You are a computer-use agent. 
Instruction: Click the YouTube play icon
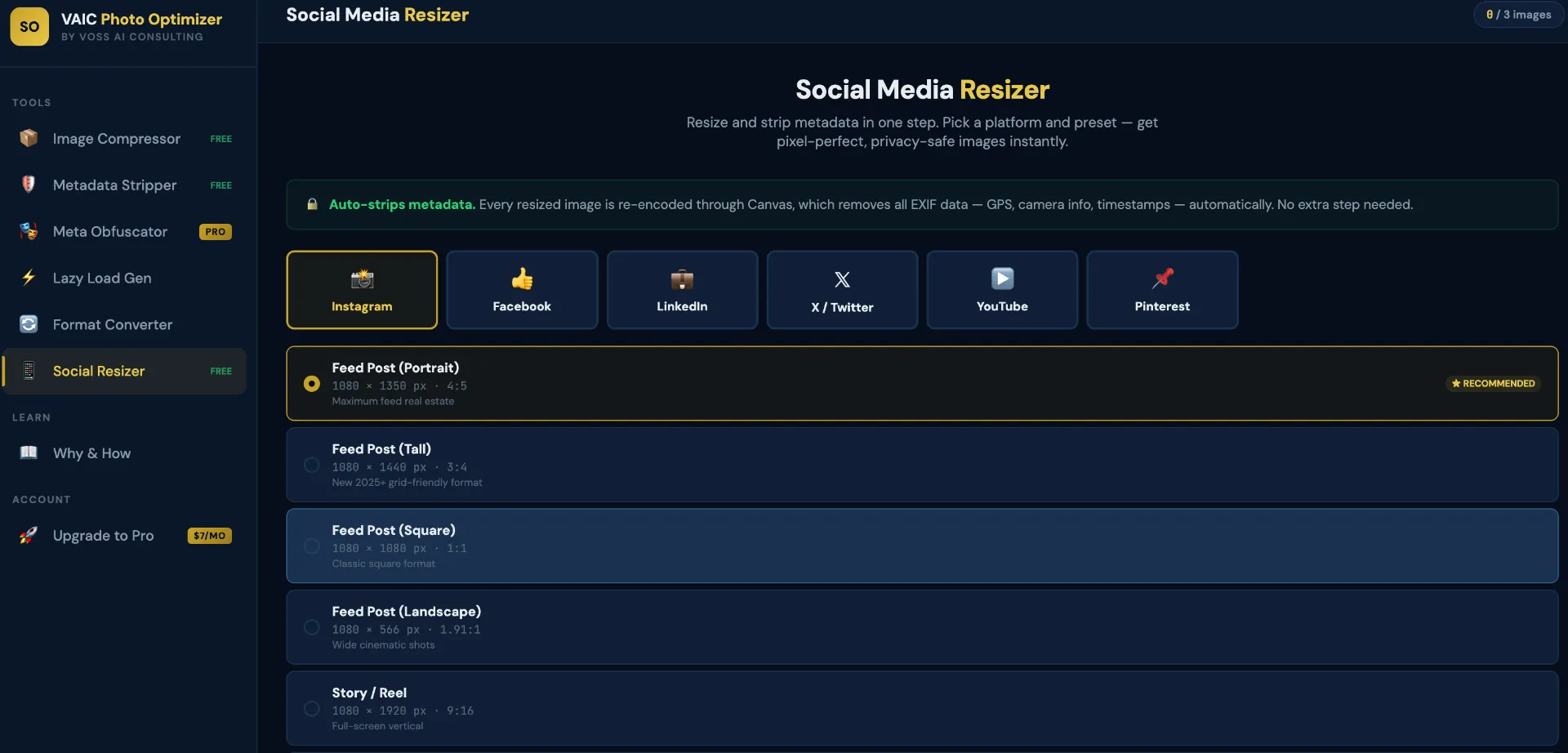(x=1002, y=278)
